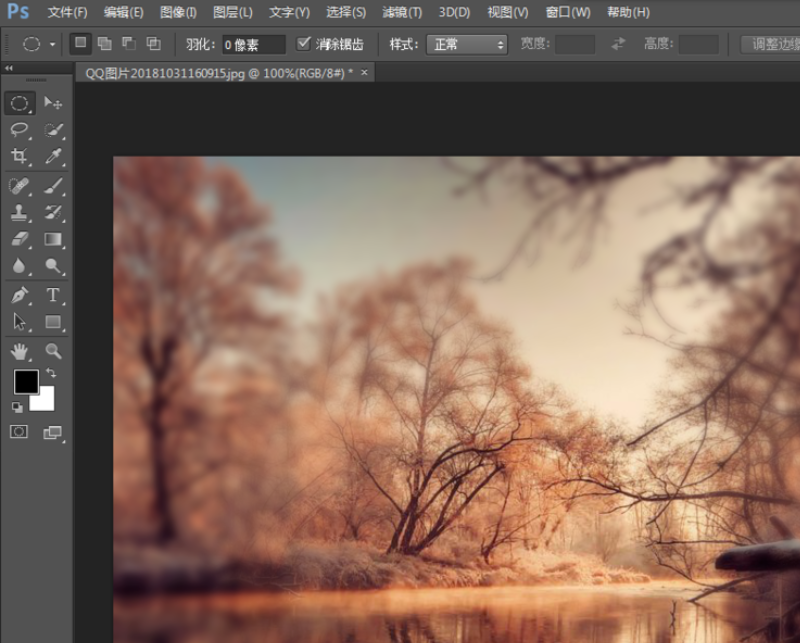Select the Brush tool

click(x=53, y=186)
